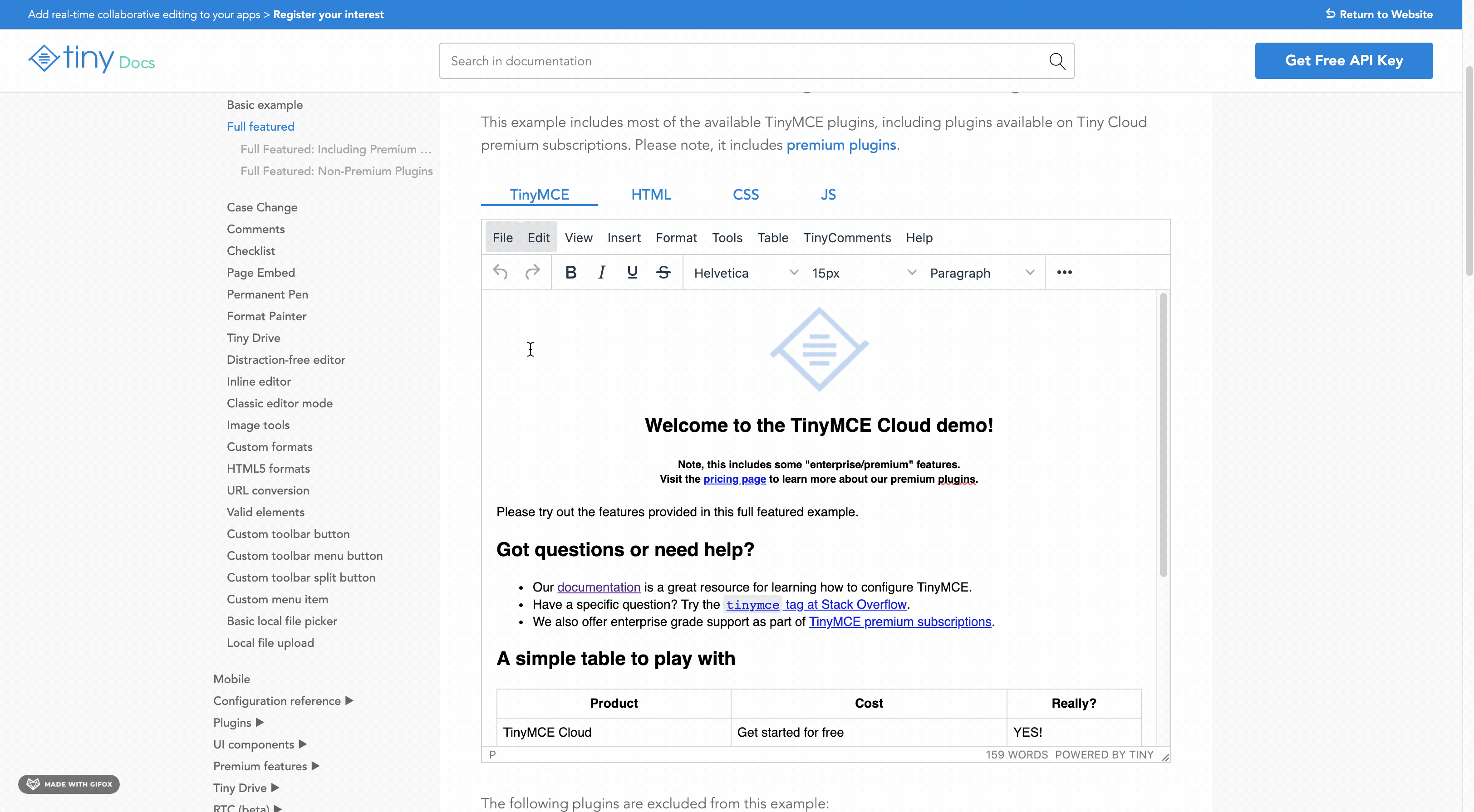
Task: Click the Return to Website arrow icon
Action: click(x=1331, y=14)
